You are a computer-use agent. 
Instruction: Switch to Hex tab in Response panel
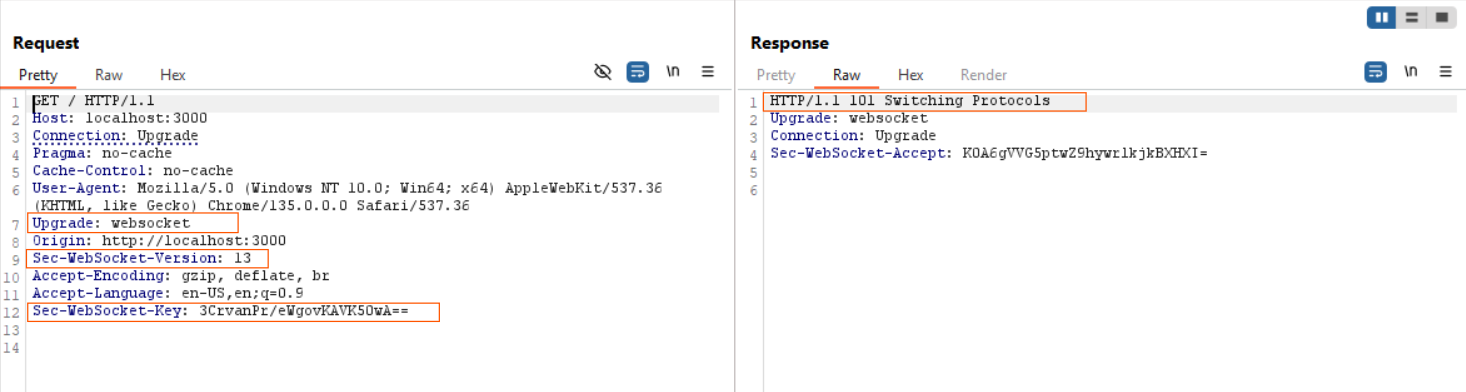pos(911,75)
